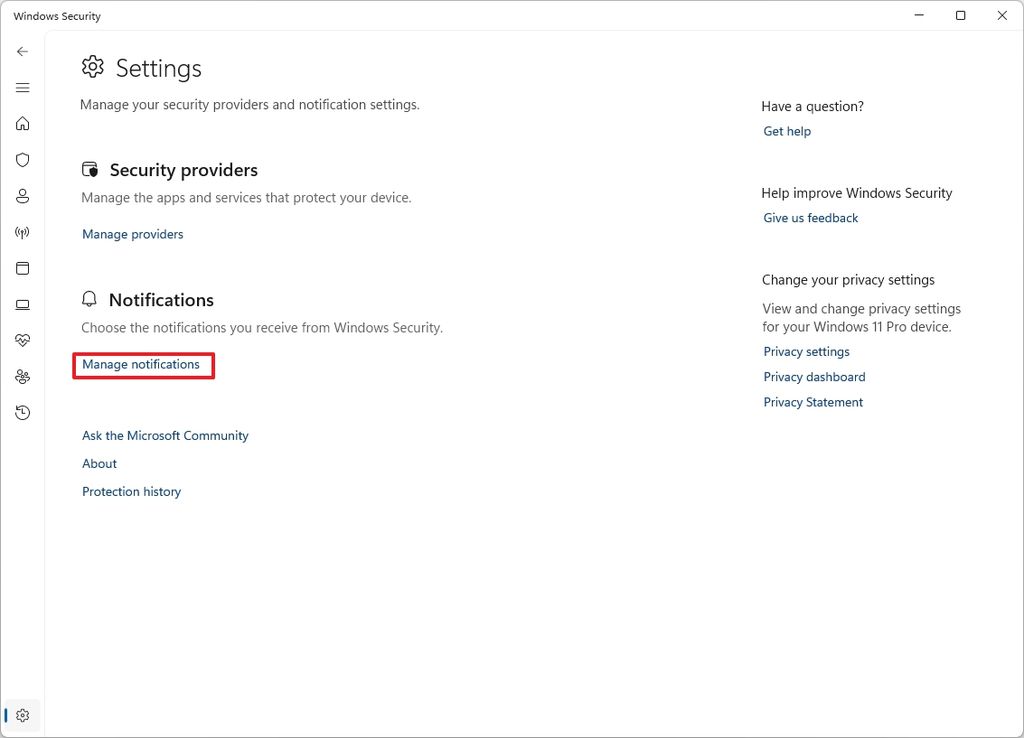Open the Privacy Statement
Image resolution: width=1024 pixels, height=738 pixels.
[x=813, y=402]
